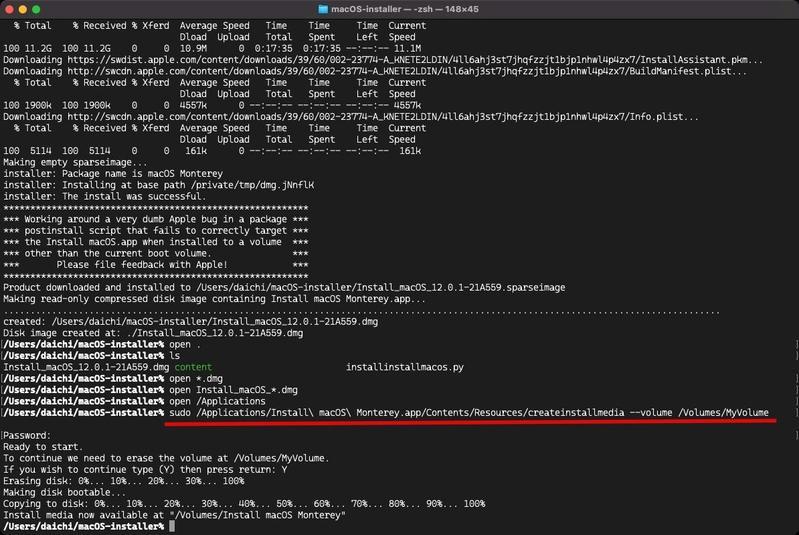Viewport: 799px width, 535px height.
Task: Click the 'open /Applications' command line
Action: 217,402
